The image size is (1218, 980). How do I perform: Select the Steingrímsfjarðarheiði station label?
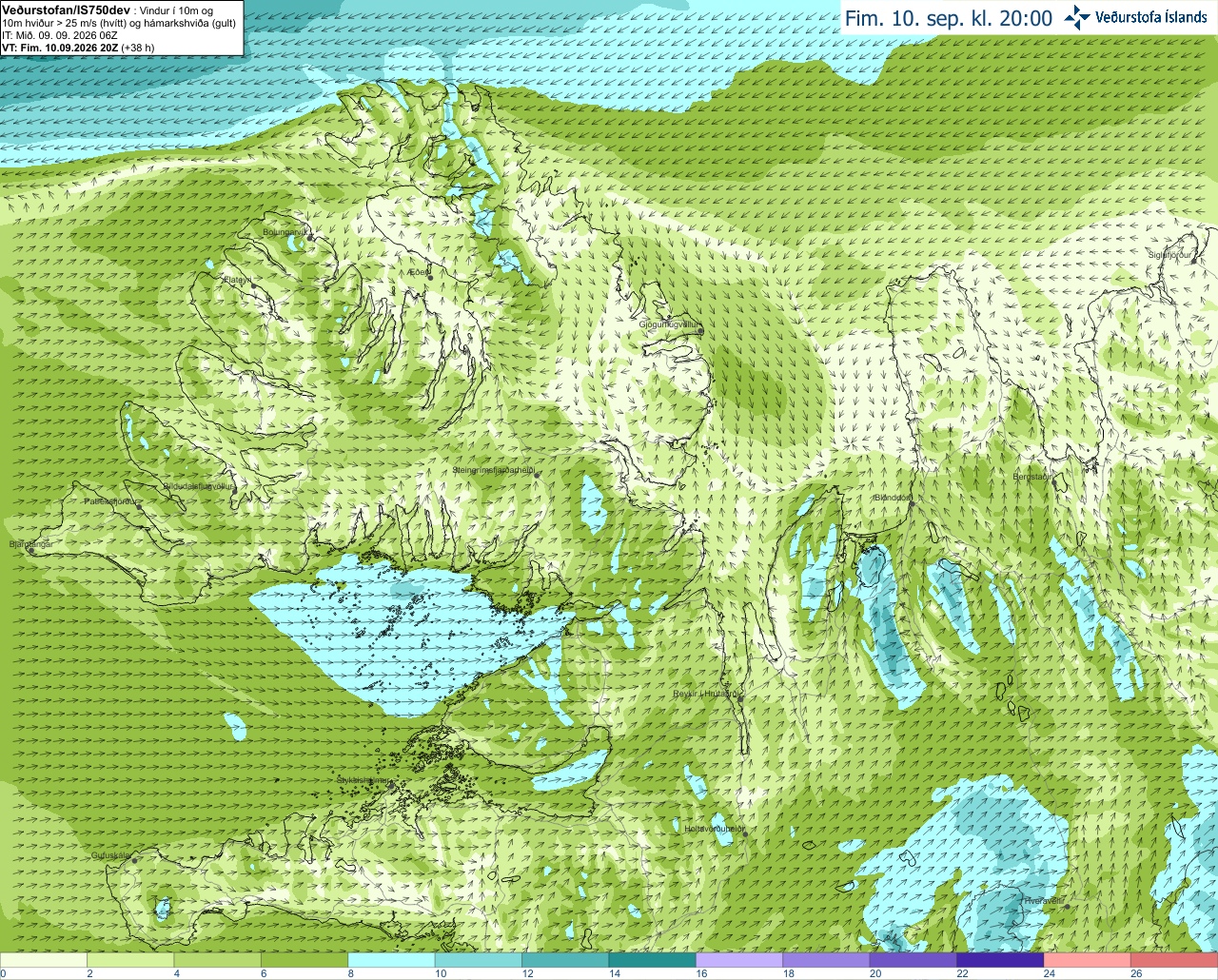492,470
